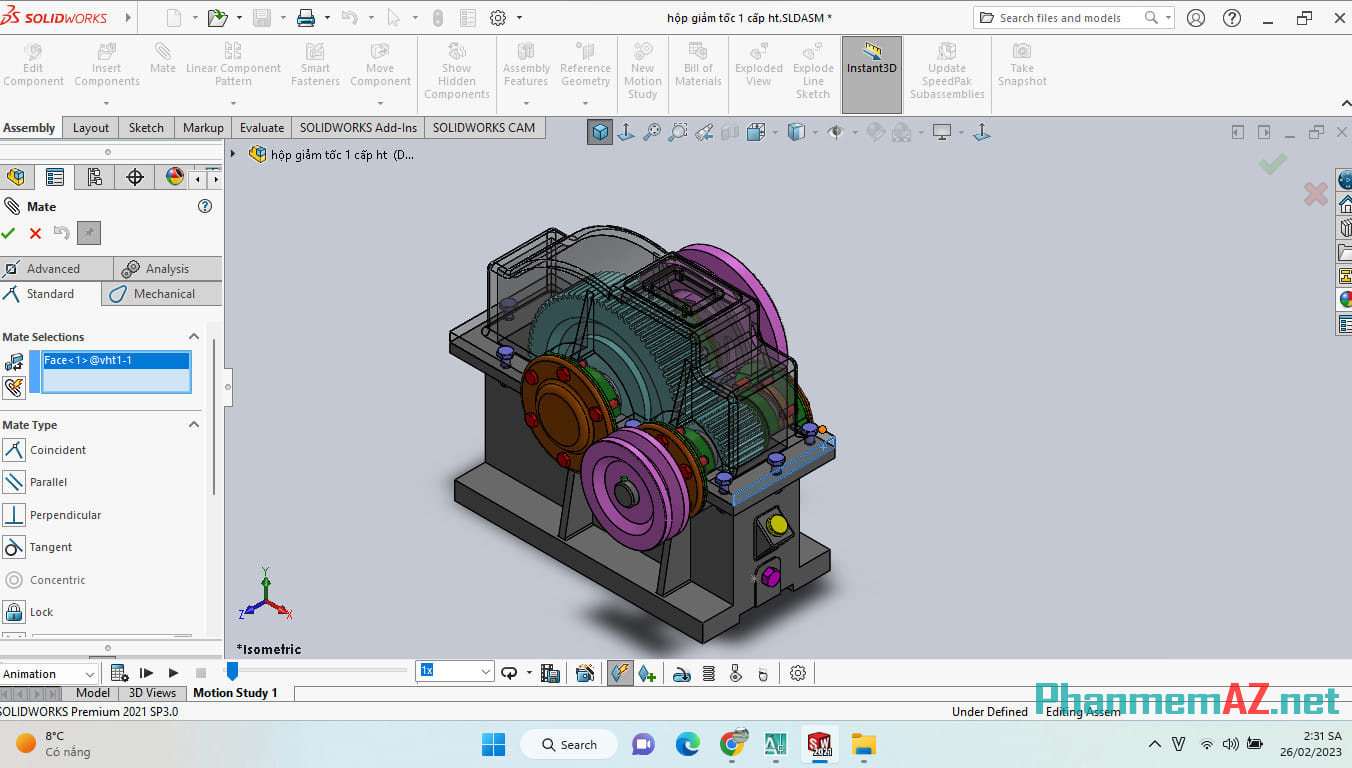
Task: Cancel the mate with the red X
Action: (35, 232)
